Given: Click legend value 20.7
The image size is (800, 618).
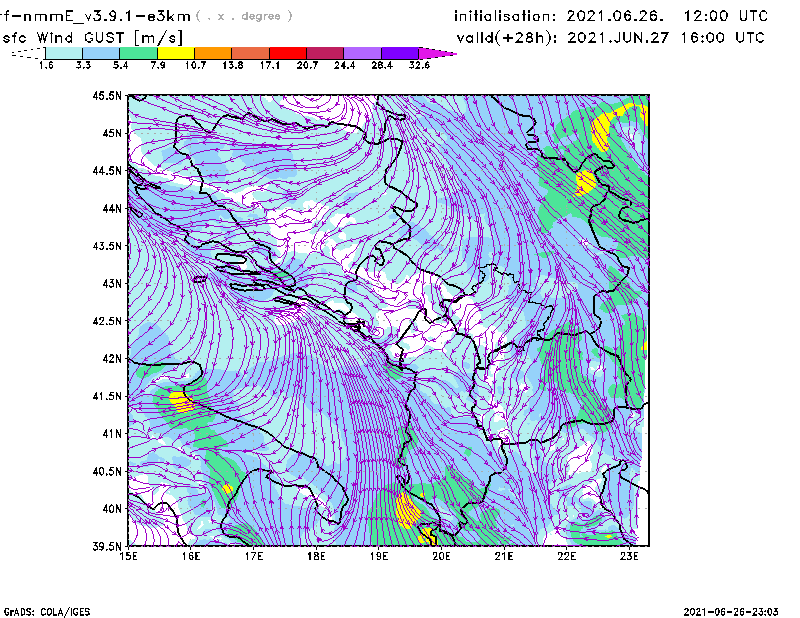Looking at the screenshot, I should point(307,65).
